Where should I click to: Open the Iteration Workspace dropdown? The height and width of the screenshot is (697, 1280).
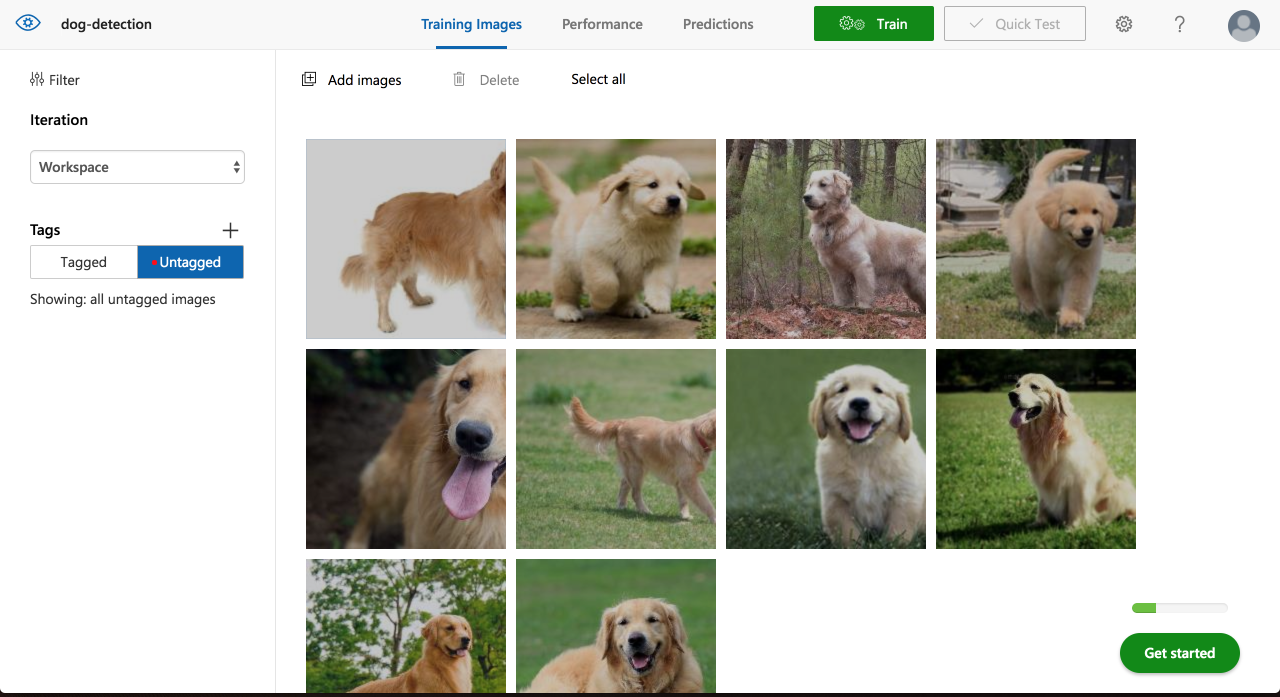(x=137, y=167)
